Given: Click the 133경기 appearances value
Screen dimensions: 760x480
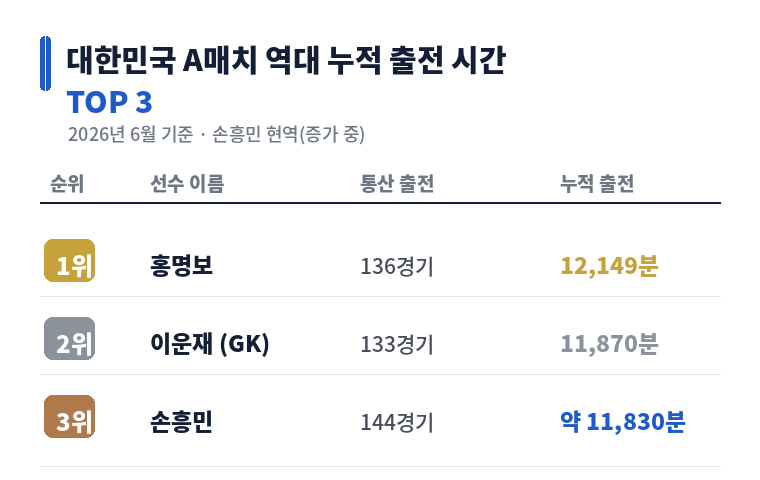Looking at the screenshot, I should pos(397,344).
